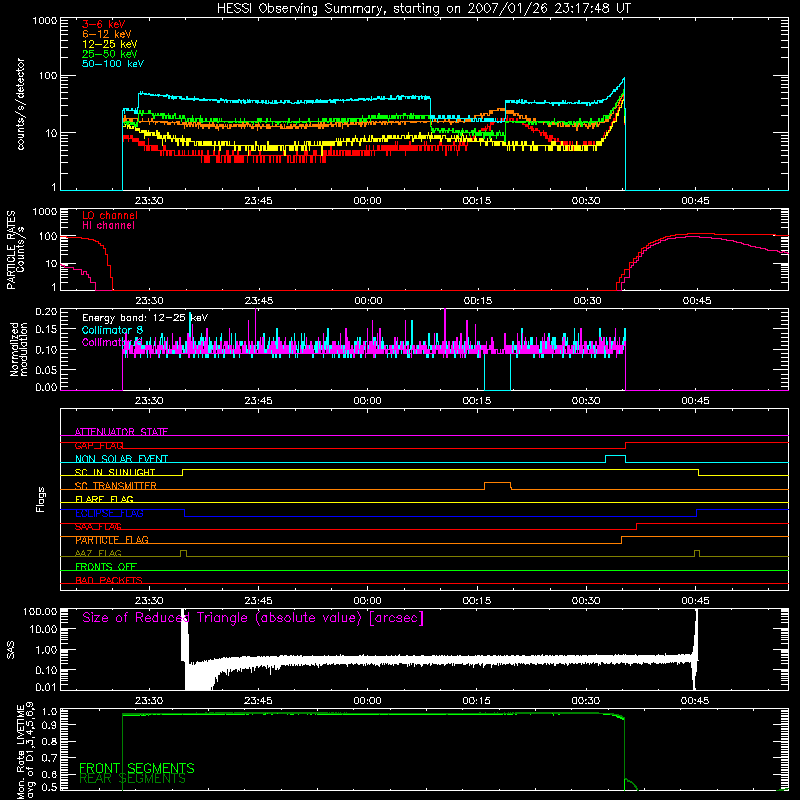Select the cyan 50-100 keV legend entry
The width and height of the screenshot is (800, 800).
pos(113,64)
